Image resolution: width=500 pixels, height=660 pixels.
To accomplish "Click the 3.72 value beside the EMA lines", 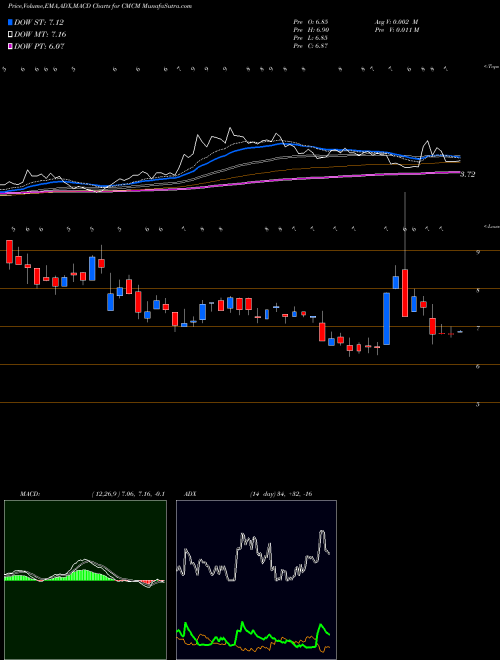I will pyautogui.click(x=468, y=174).
